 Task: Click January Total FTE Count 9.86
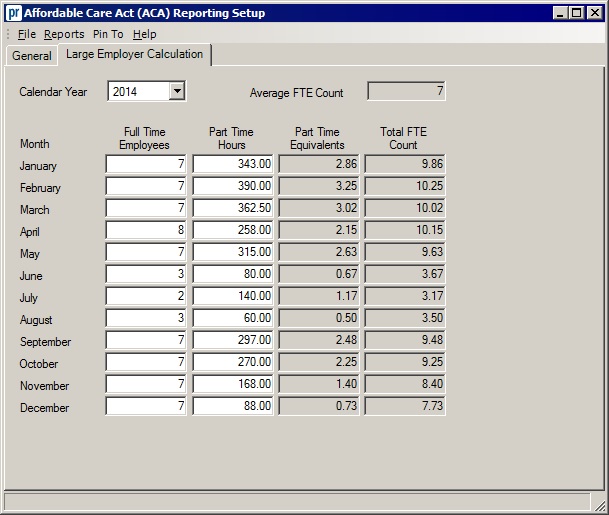pos(405,164)
